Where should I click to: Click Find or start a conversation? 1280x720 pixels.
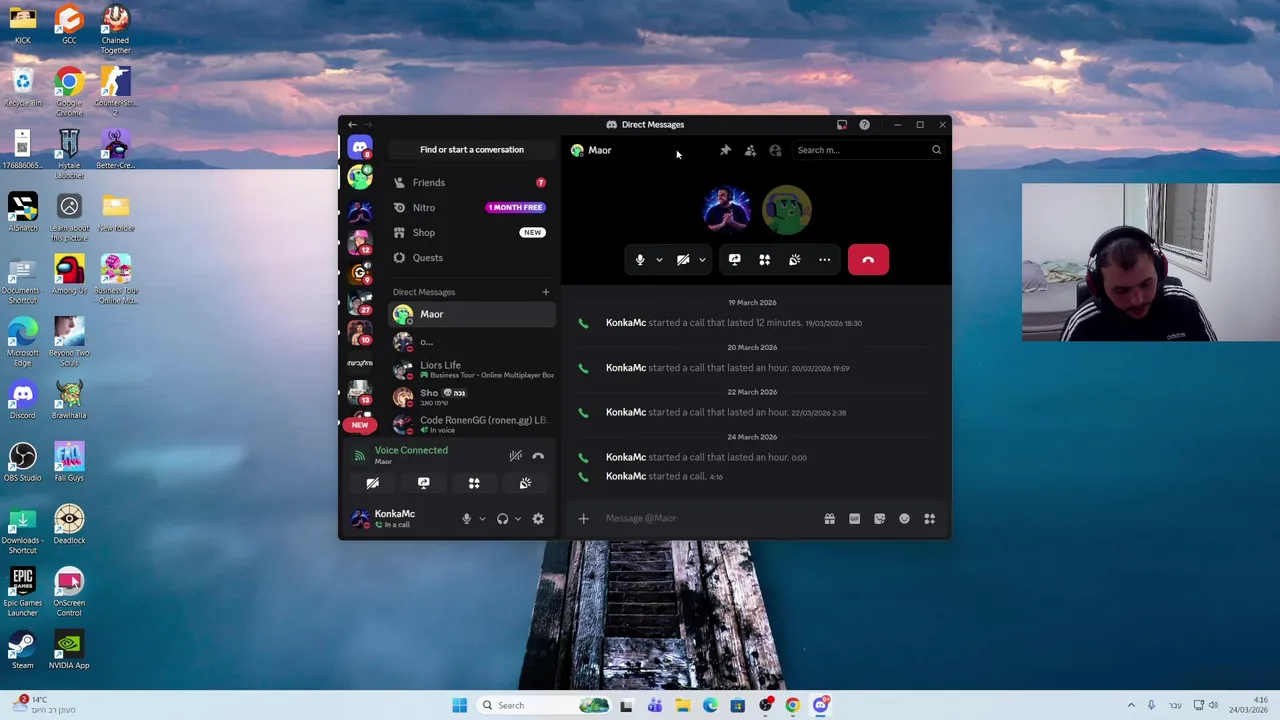point(472,150)
